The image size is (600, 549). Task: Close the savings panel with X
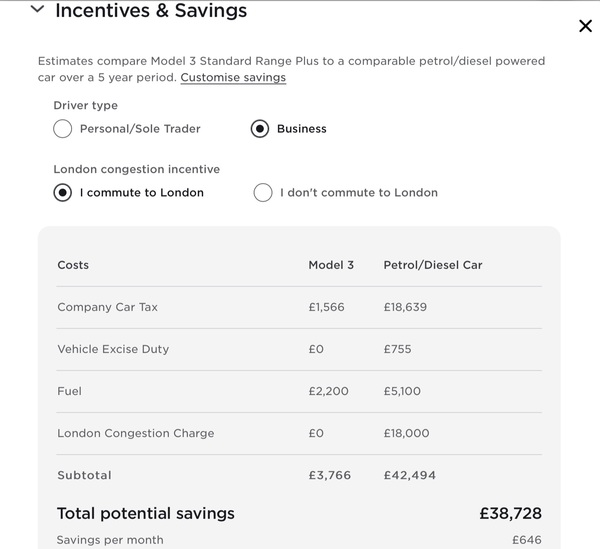click(585, 26)
